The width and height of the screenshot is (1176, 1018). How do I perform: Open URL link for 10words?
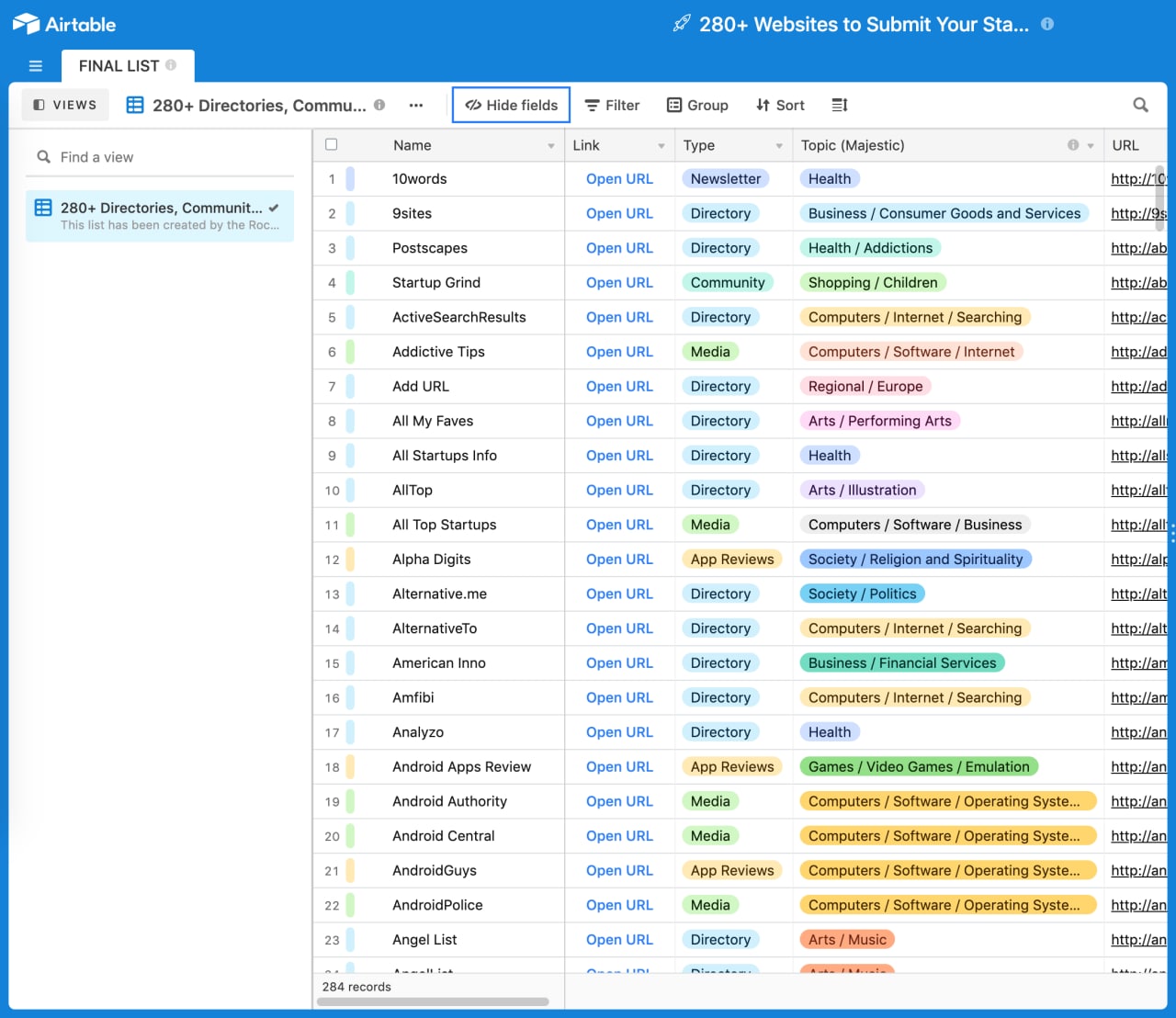(619, 179)
